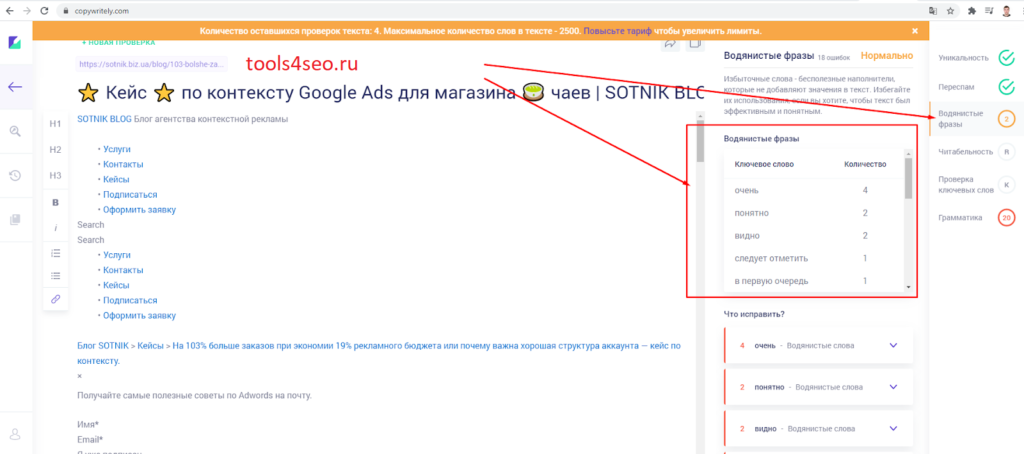Viewport: 1024px width, 454px height.
Task: Open the media control icon in the browser toolbar
Action: point(989,10)
